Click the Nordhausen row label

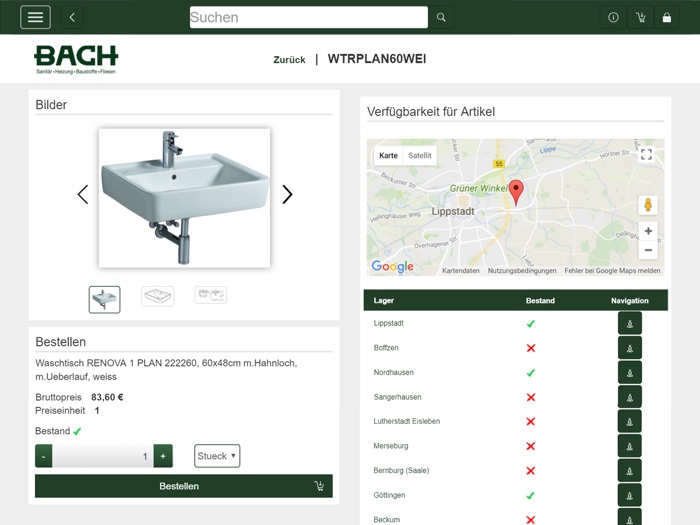[393, 372]
